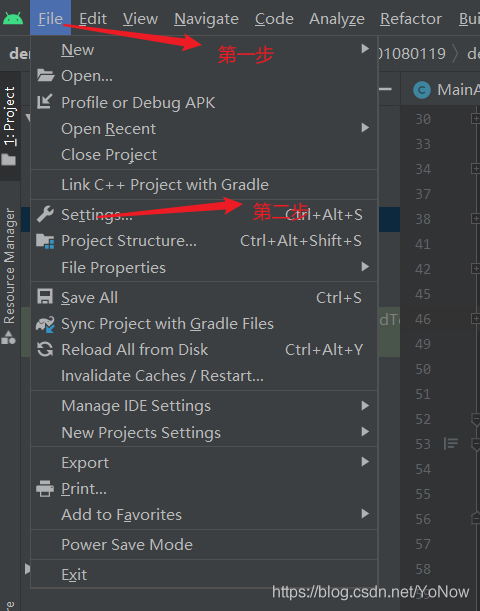Click the Reload All from Disk icon
This screenshot has height=611, width=480.
tap(45, 349)
